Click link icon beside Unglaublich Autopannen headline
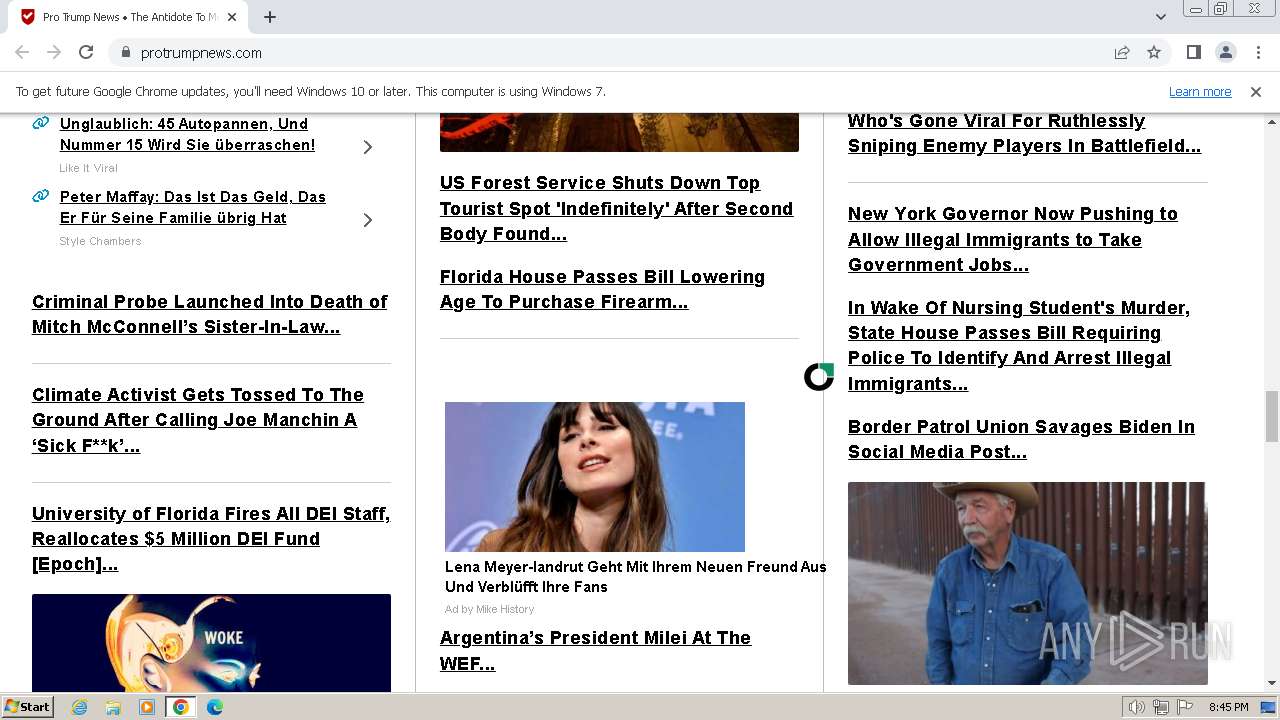Image resolution: width=1280 pixels, height=720 pixels. pos(41,123)
